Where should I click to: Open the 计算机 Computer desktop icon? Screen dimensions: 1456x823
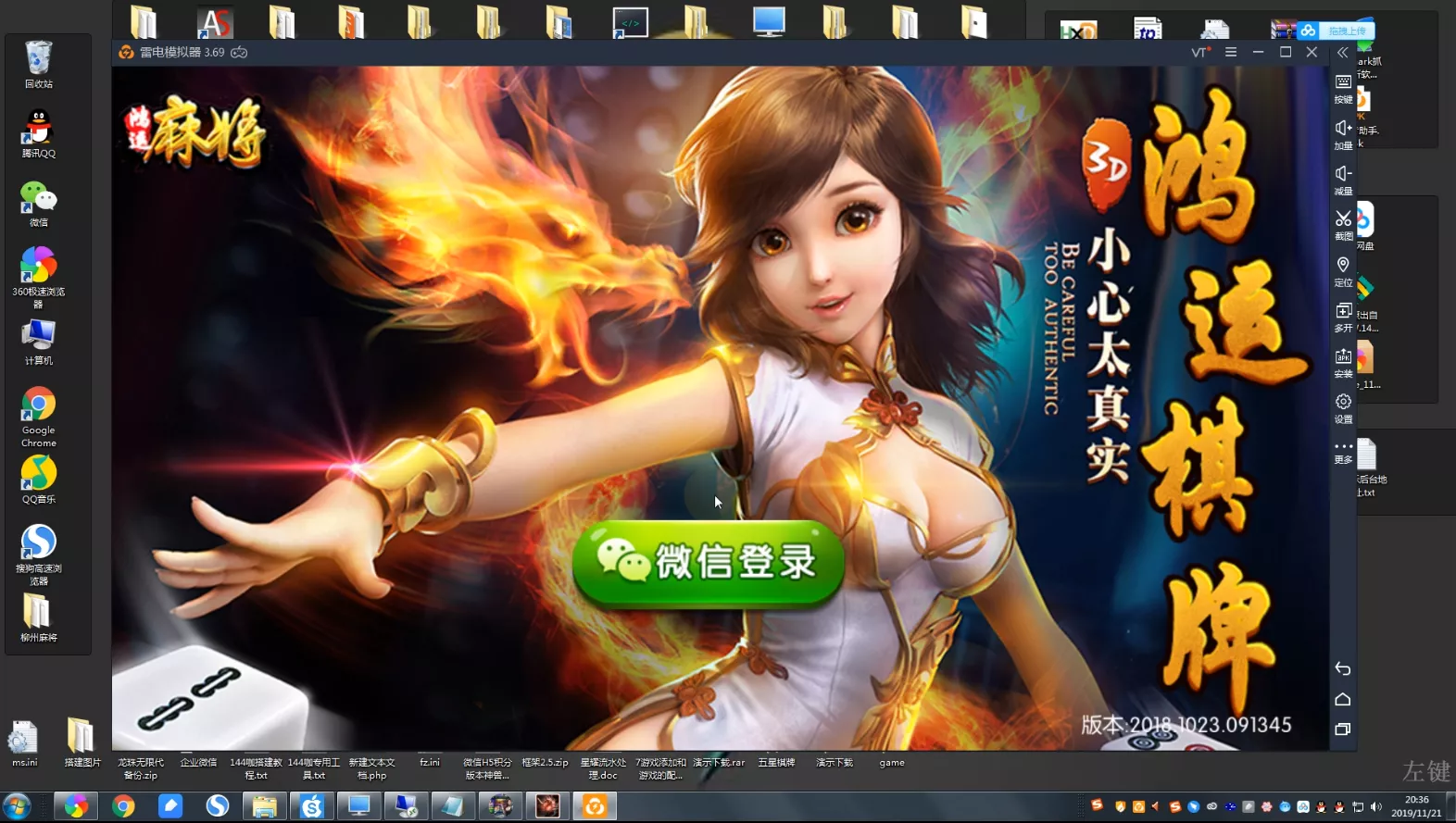point(39,343)
